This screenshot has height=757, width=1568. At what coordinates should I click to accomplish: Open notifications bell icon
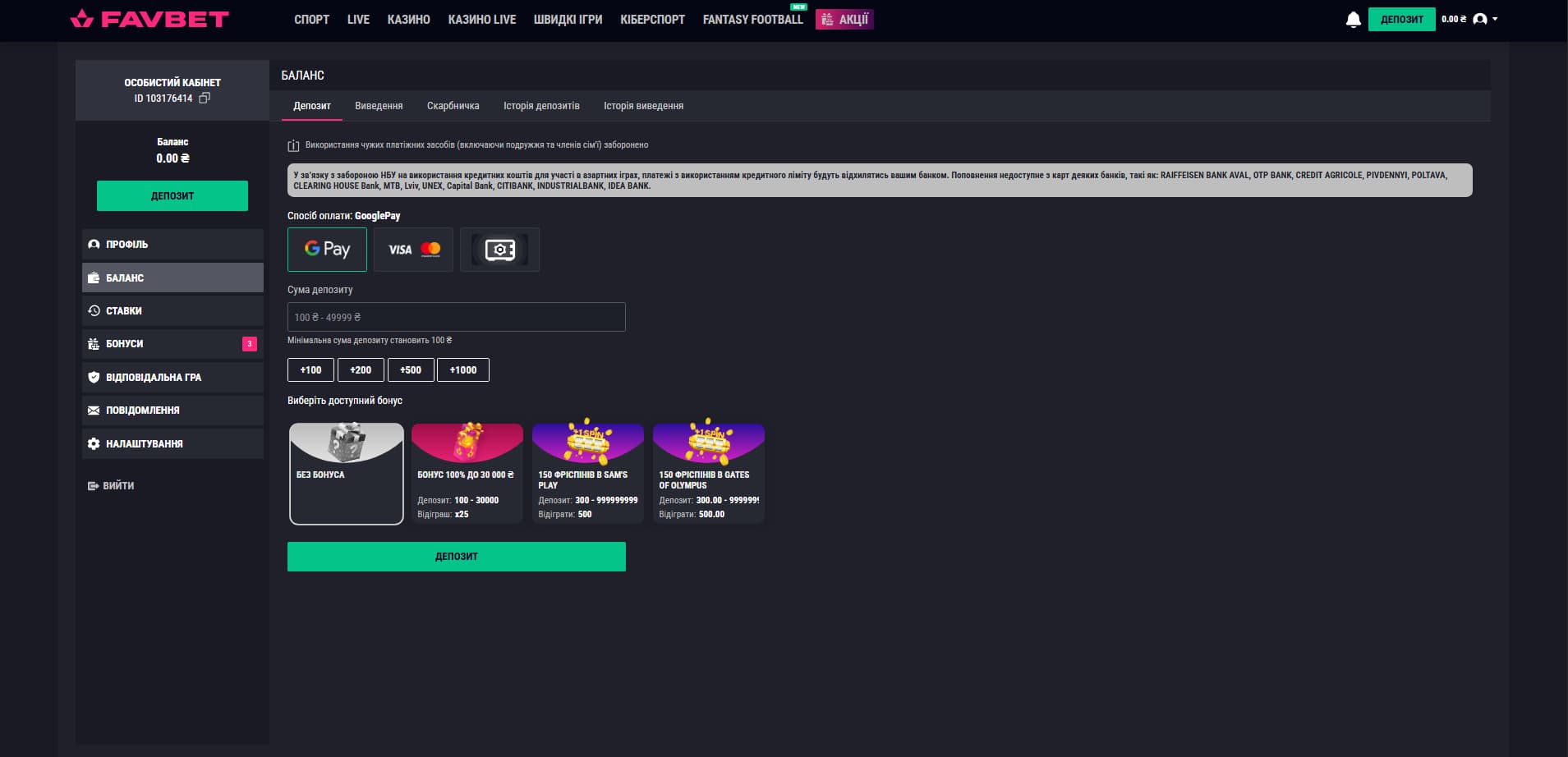tap(1353, 20)
